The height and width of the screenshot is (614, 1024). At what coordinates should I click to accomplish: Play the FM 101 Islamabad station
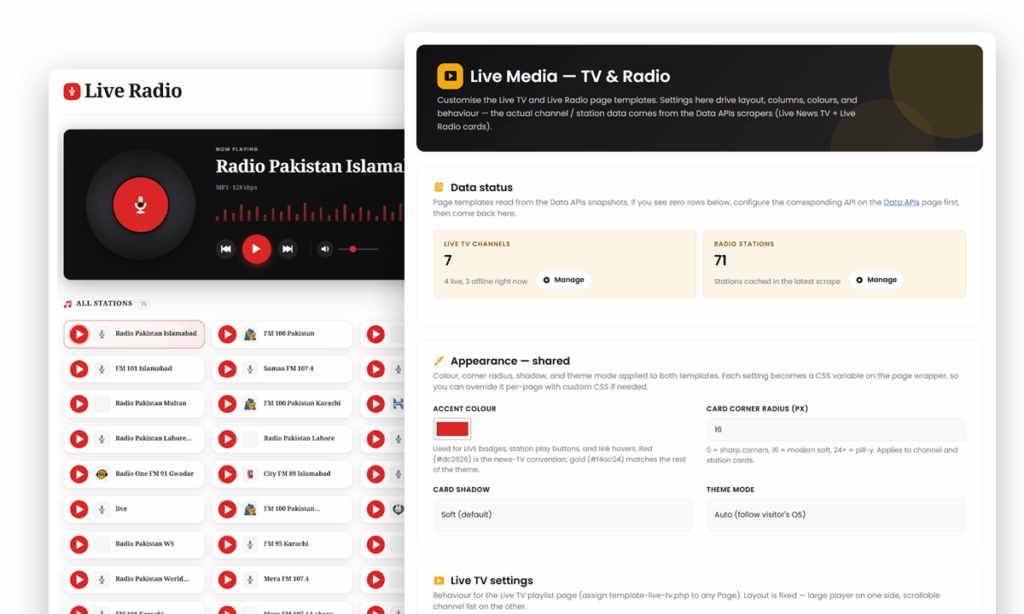click(x=79, y=369)
